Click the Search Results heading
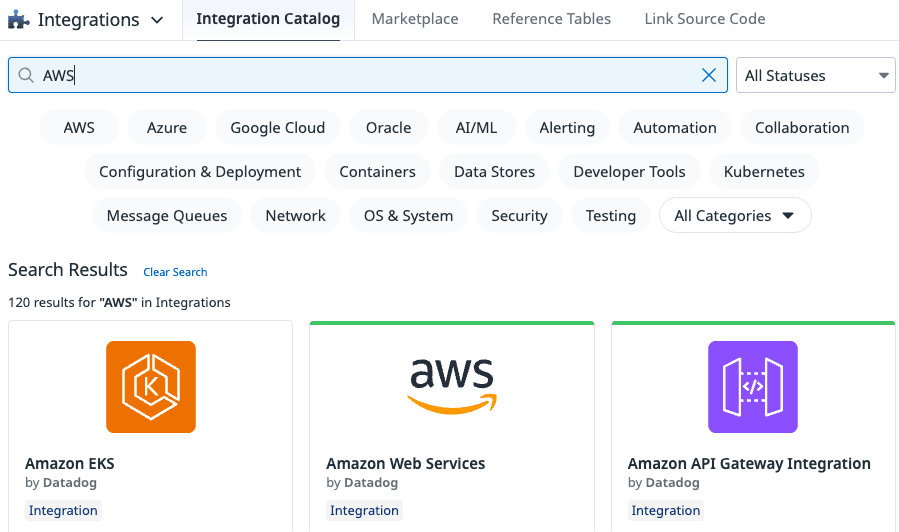Screen dimensions: 899x532 (68, 269)
